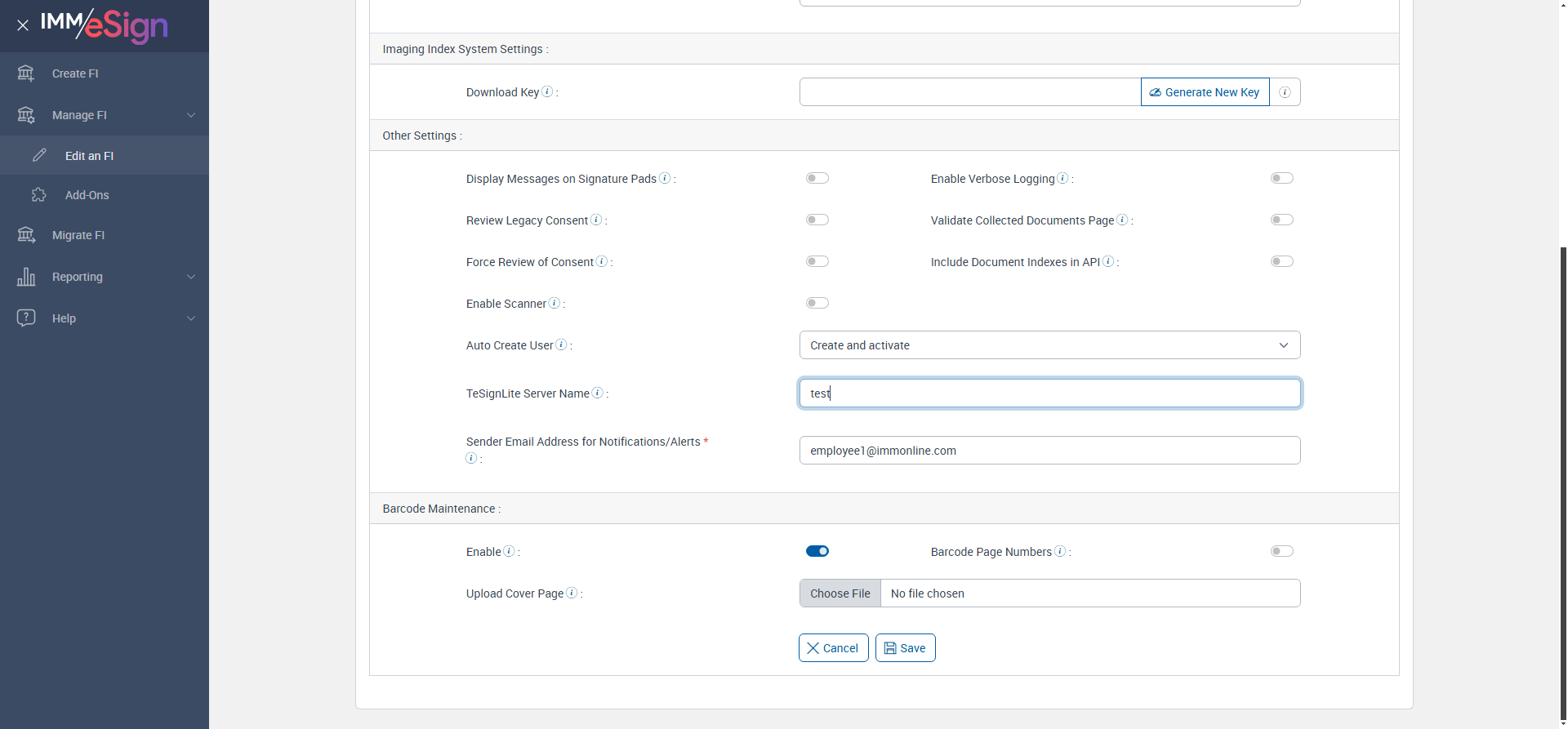The width and height of the screenshot is (1568, 729).
Task: Click info icon beside Enable Verbose Logging
Action: pyautogui.click(x=1062, y=178)
